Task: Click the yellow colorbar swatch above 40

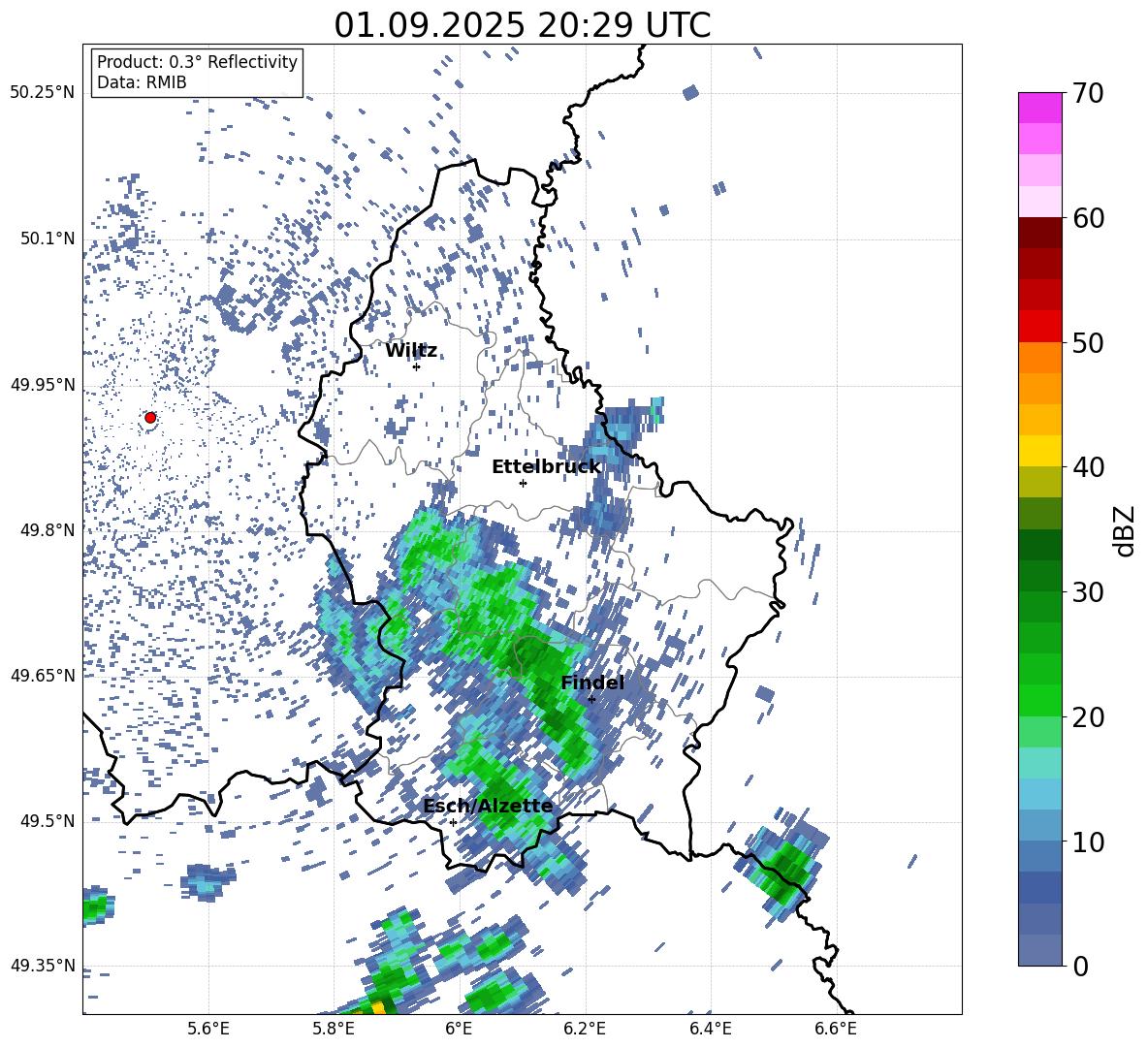Action: (1039, 451)
